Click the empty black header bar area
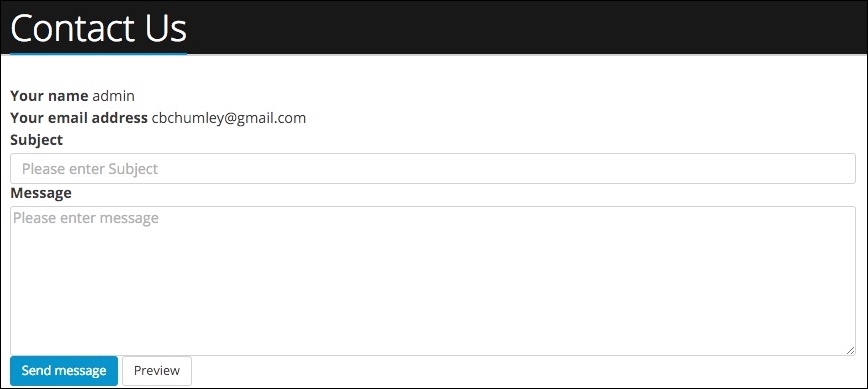This screenshot has height=389, width=868. [x=526, y=28]
